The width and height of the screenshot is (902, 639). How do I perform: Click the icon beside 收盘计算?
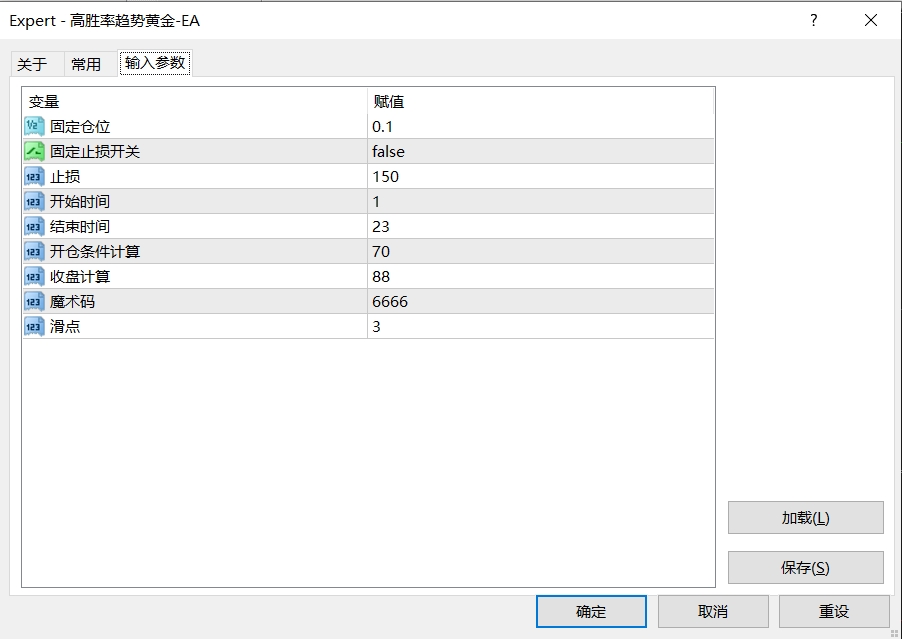click(x=34, y=276)
